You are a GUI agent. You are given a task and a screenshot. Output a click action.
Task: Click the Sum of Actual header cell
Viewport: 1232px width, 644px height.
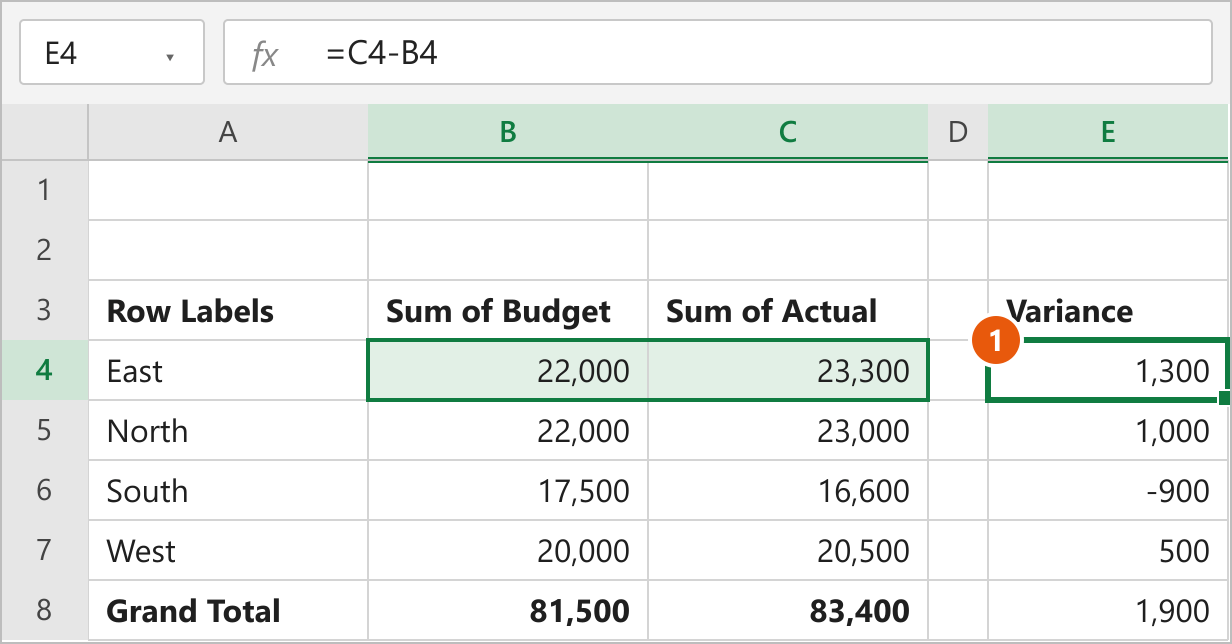pyautogui.click(x=788, y=310)
